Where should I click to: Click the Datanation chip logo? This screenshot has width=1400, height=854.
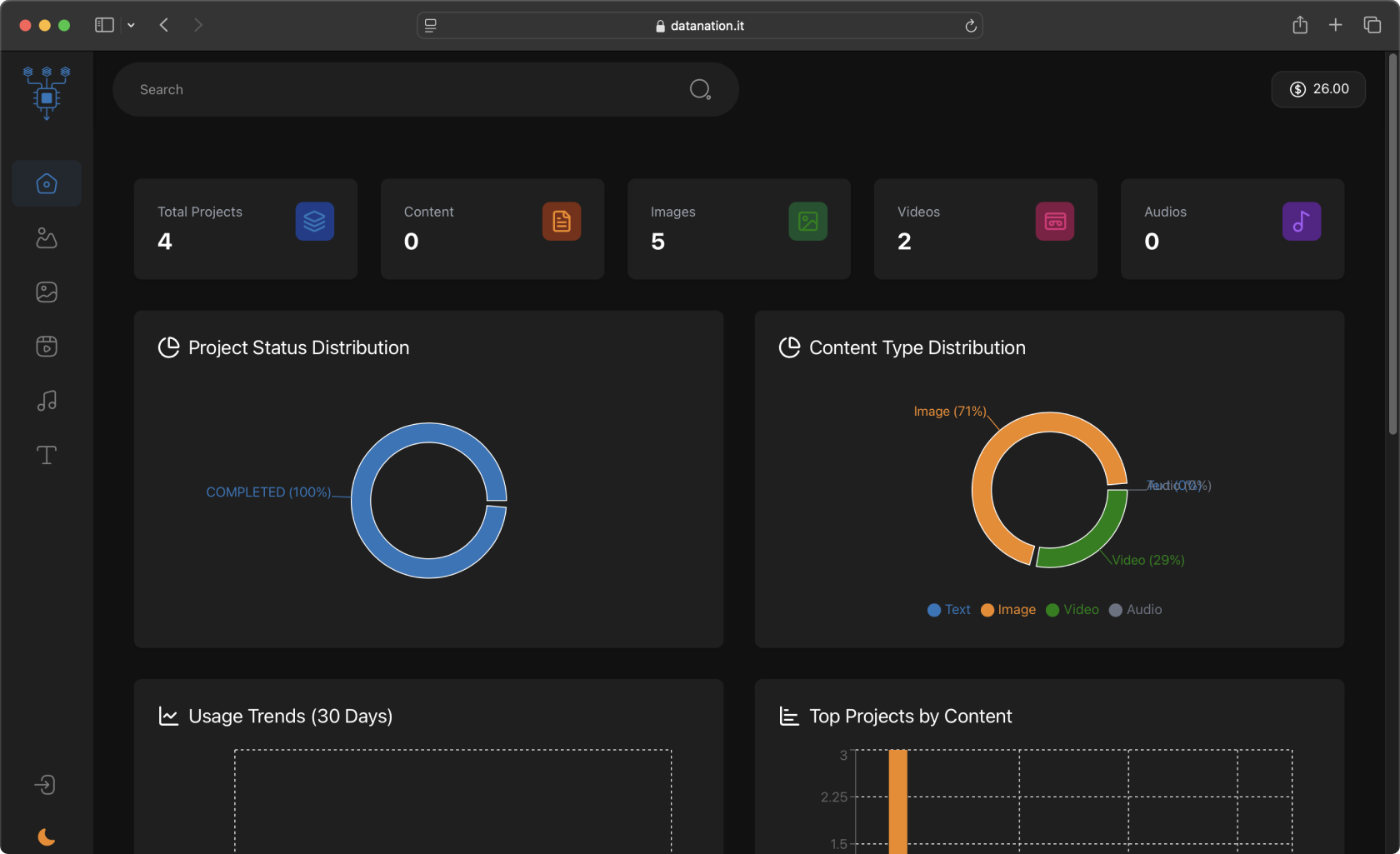pos(47,93)
